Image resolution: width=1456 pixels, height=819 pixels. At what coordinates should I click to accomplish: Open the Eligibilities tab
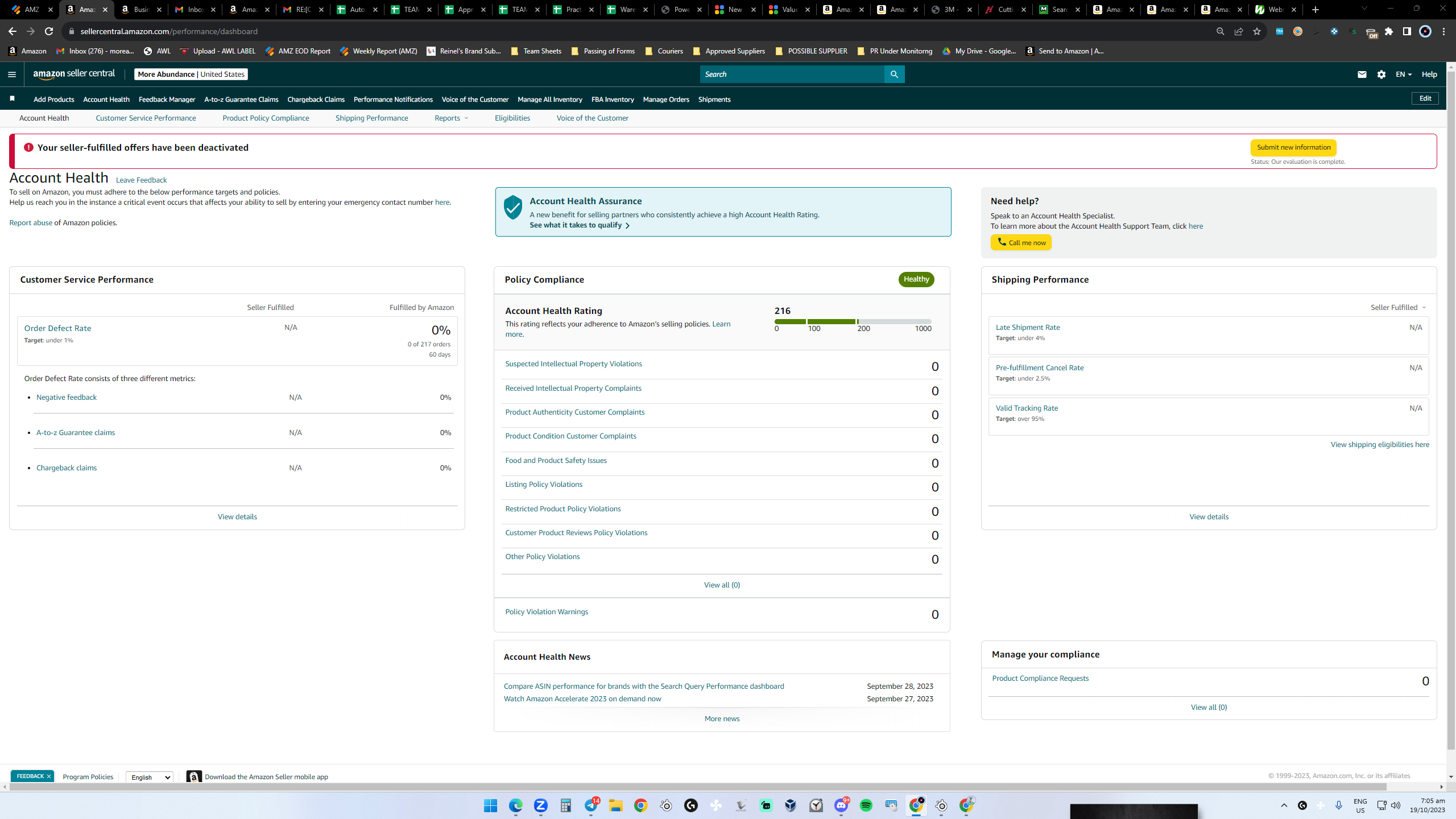(x=512, y=118)
